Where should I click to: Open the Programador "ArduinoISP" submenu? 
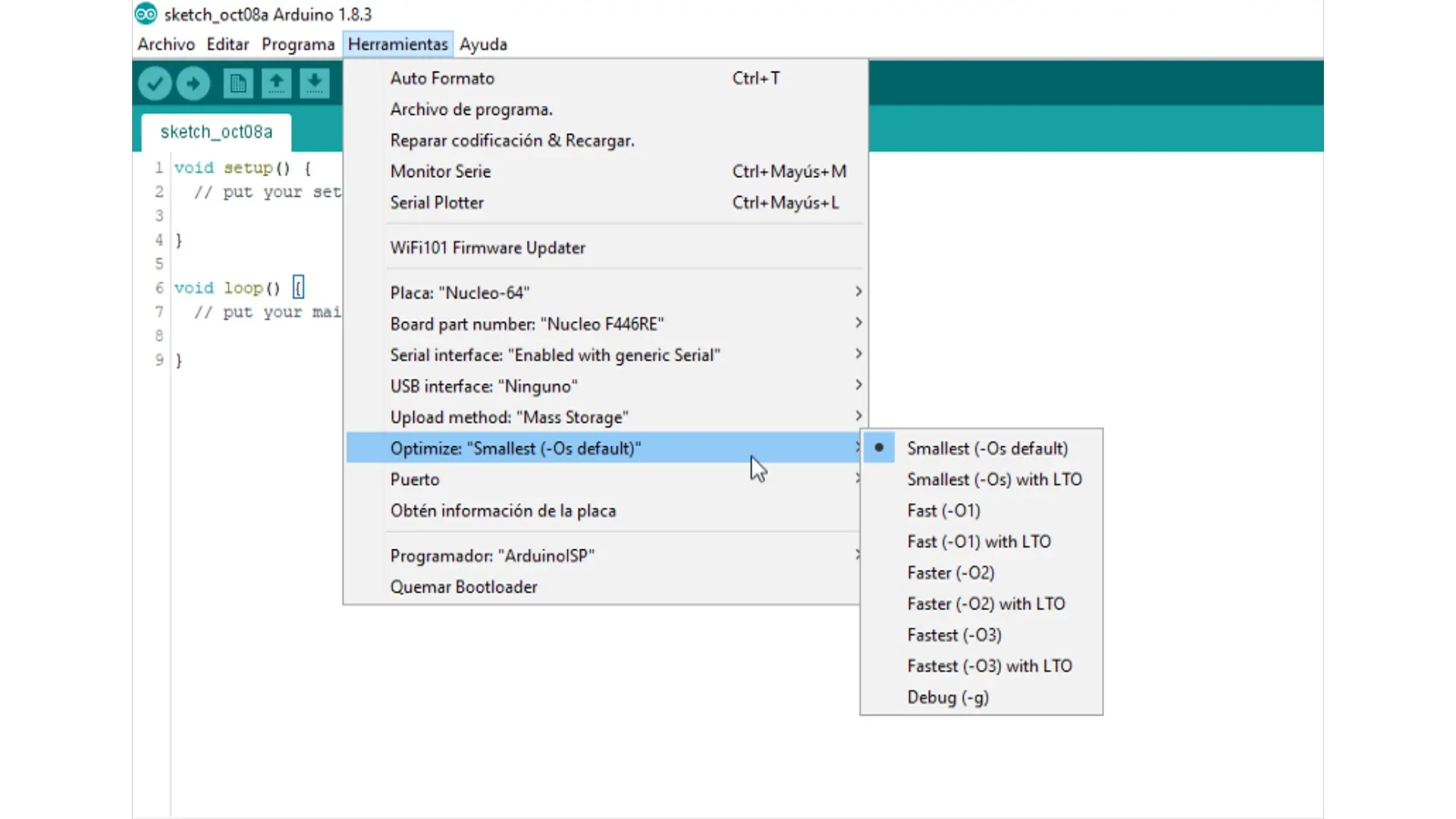click(604, 556)
